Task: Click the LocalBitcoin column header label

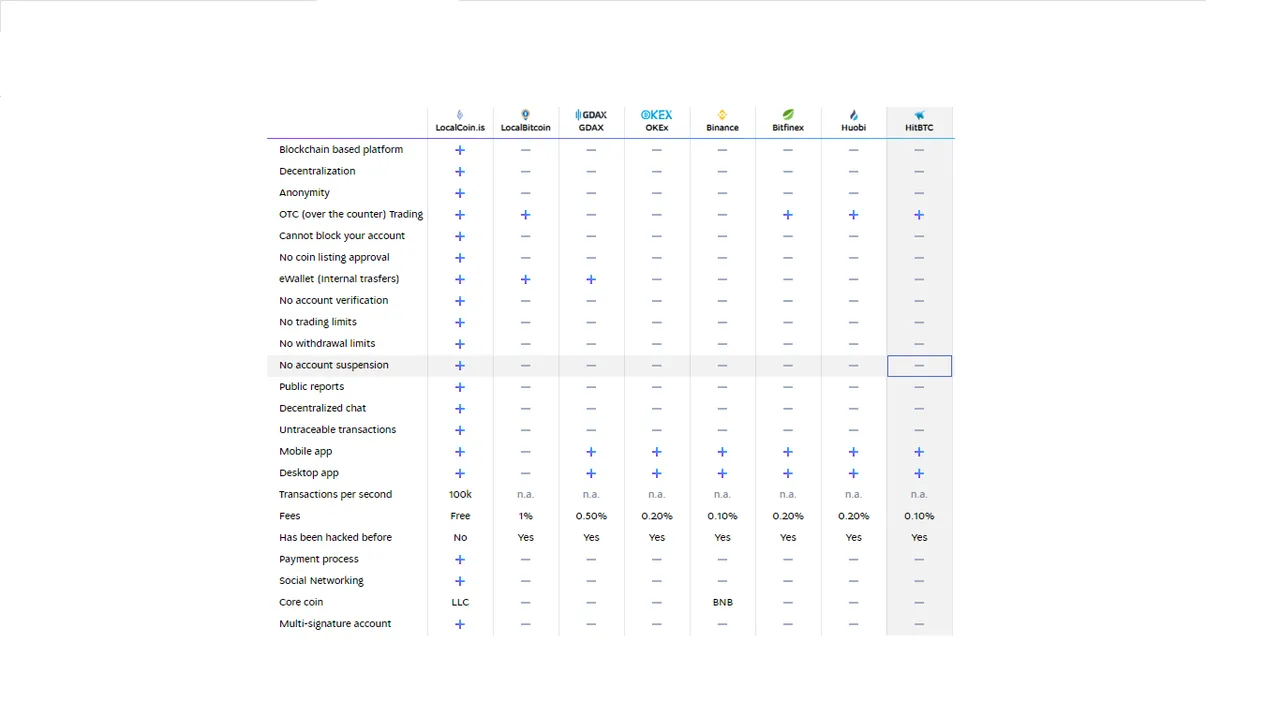Action: tap(526, 128)
